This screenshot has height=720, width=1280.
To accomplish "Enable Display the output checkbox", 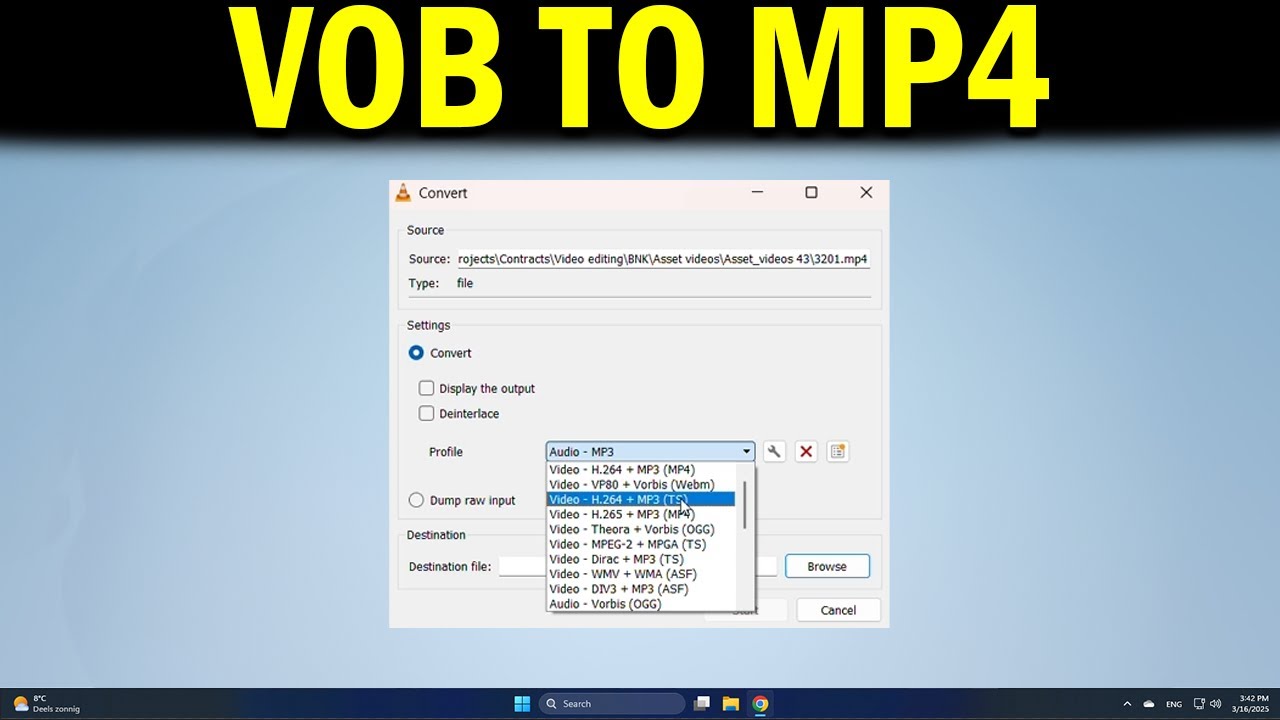I will coord(427,388).
